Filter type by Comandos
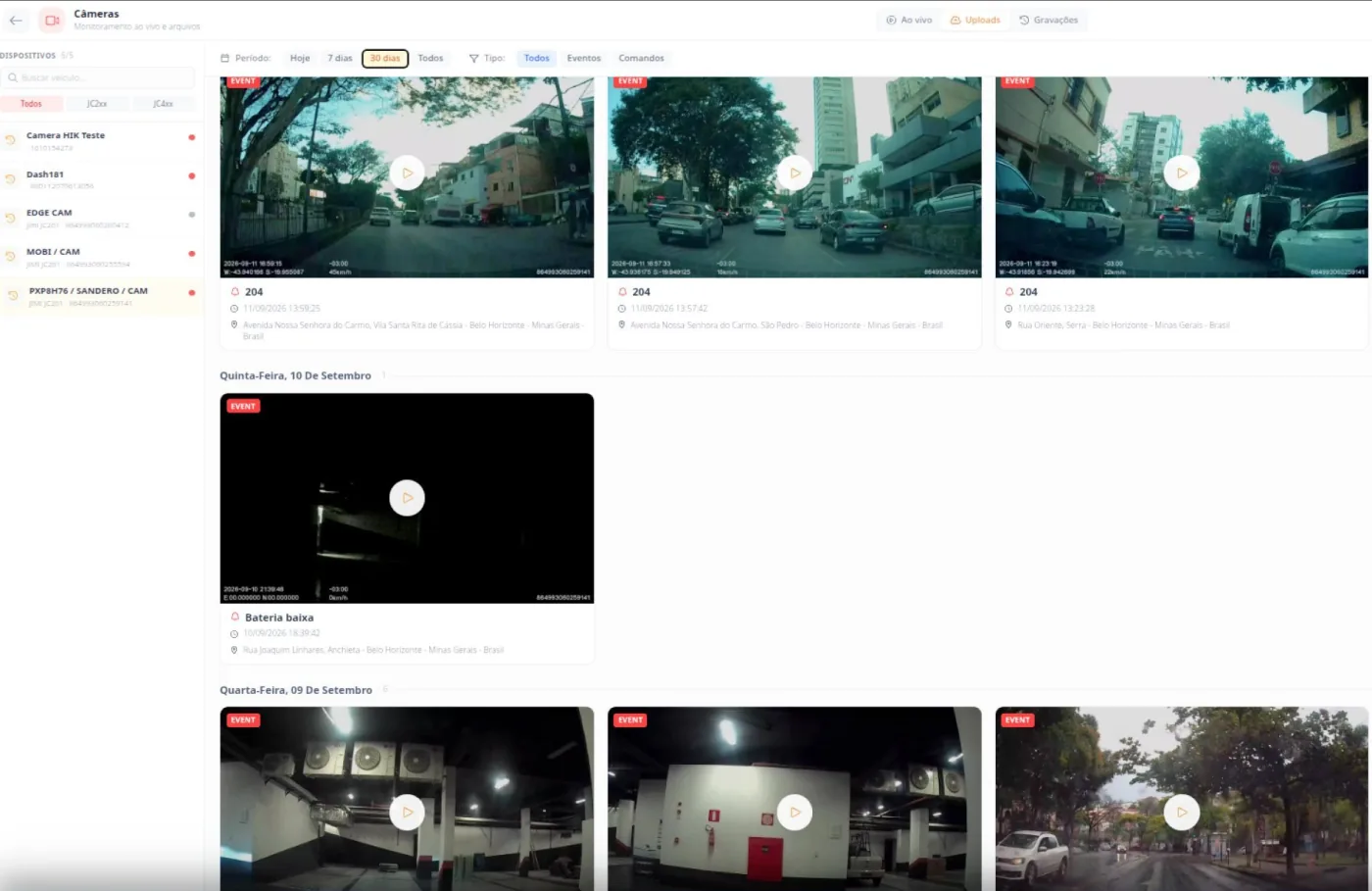The height and width of the screenshot is (891, 1372). (641, 58)
